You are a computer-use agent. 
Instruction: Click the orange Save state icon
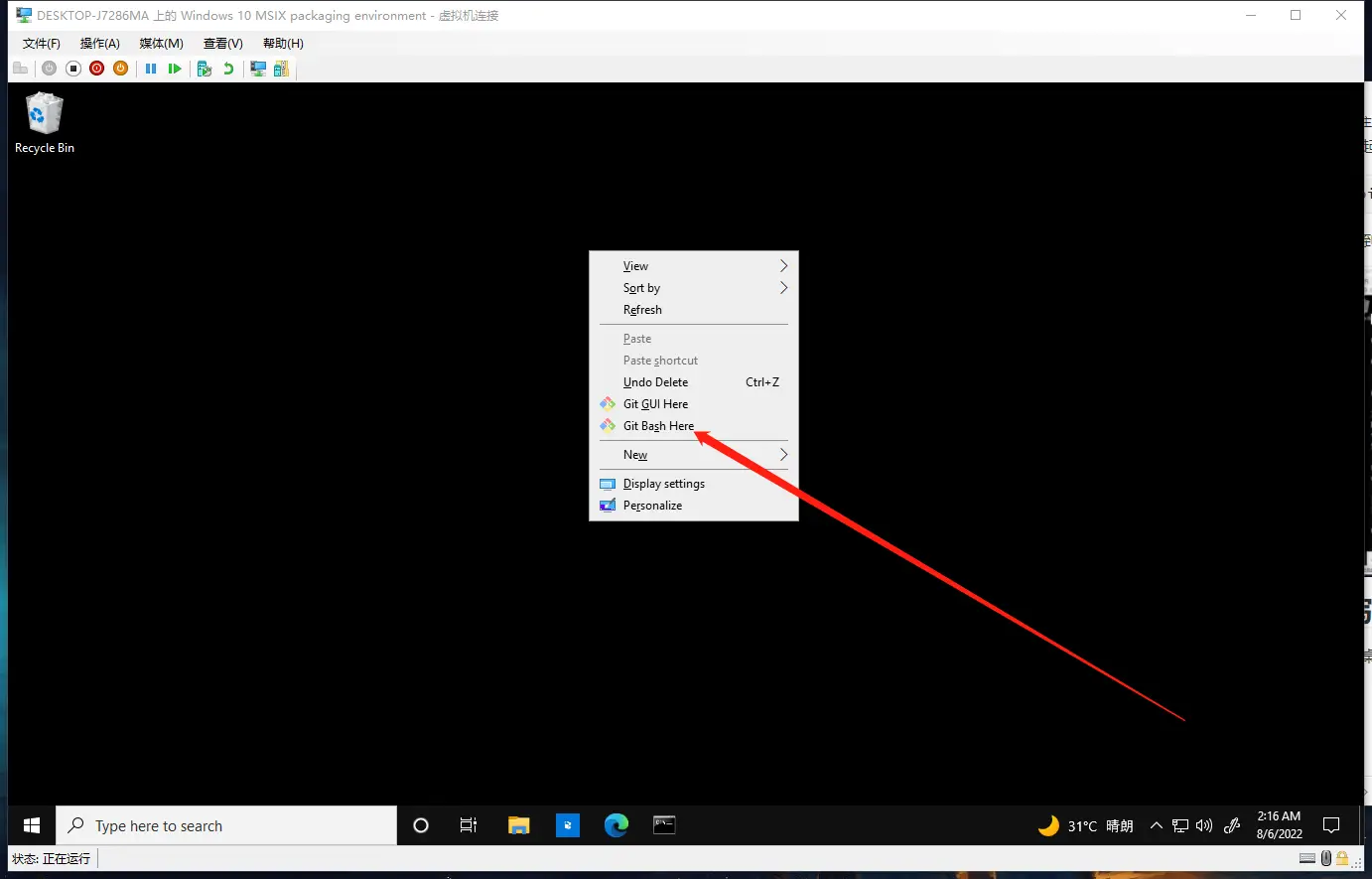click(120, 69)
